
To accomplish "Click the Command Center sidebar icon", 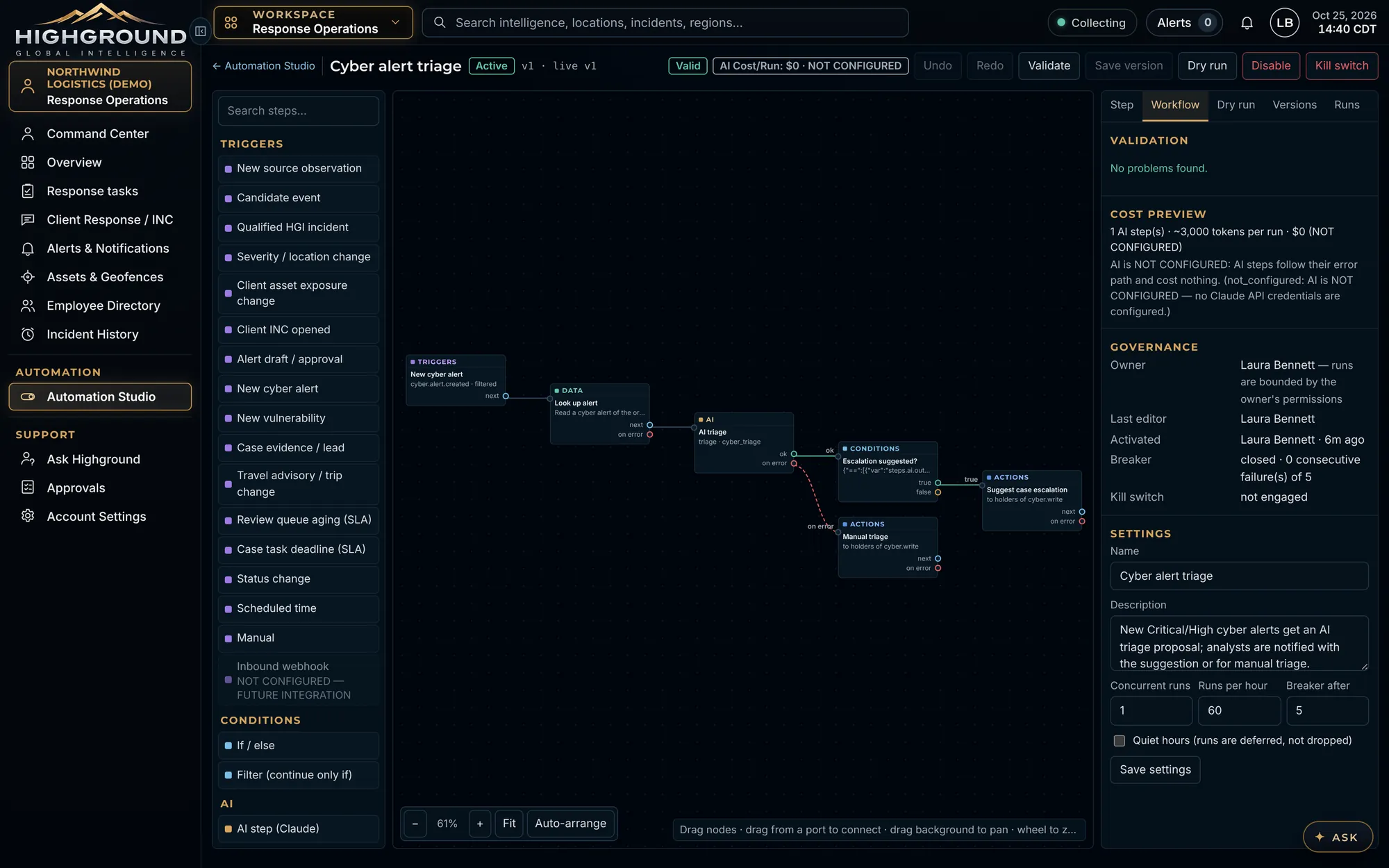I will tap(28, 133).
